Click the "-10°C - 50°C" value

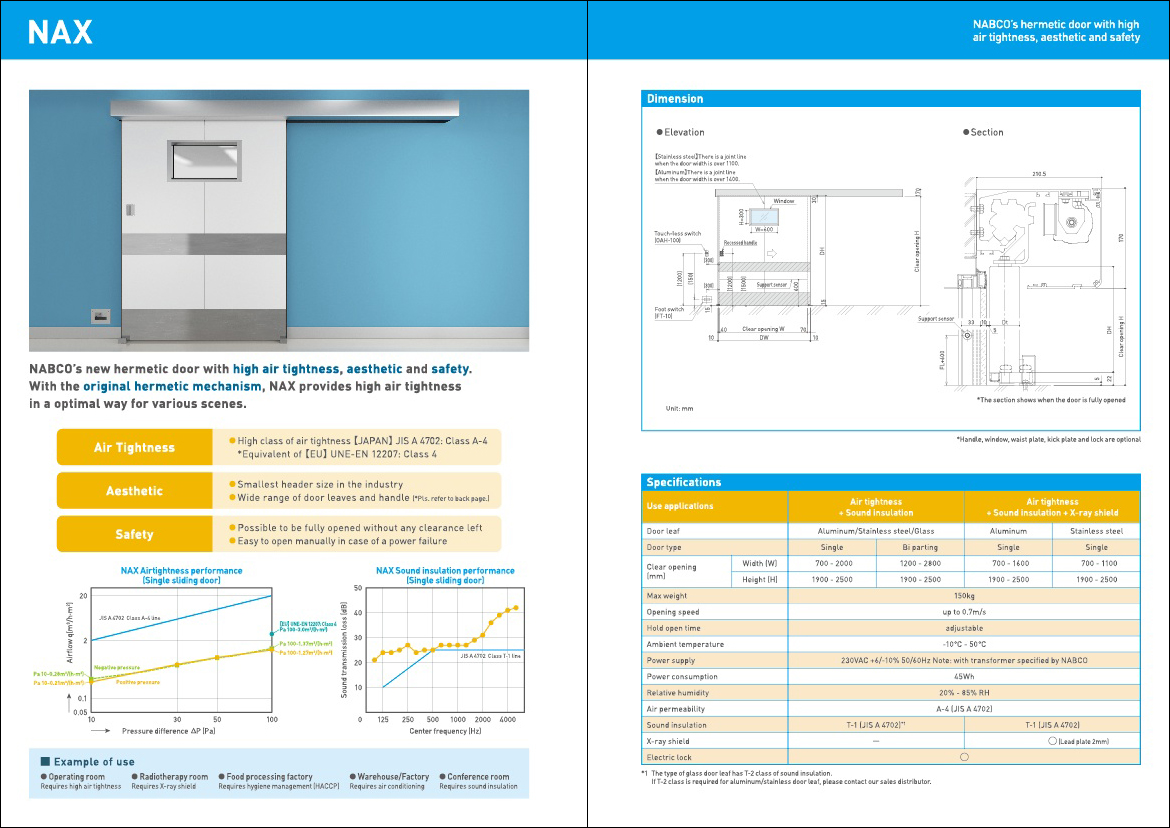(964, 644)
